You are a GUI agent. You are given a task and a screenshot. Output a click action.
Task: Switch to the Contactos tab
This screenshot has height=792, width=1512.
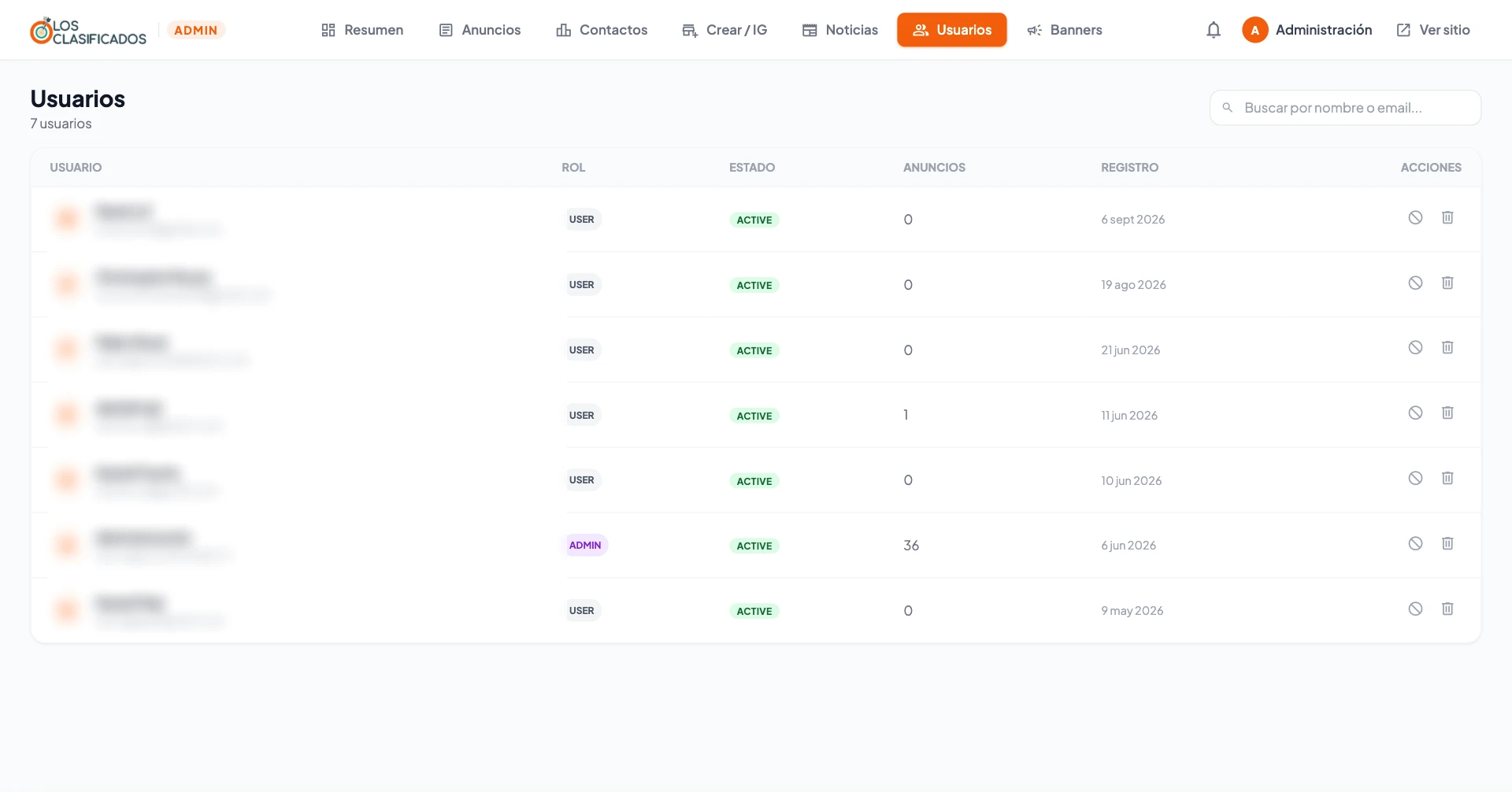tap(602, 30)
